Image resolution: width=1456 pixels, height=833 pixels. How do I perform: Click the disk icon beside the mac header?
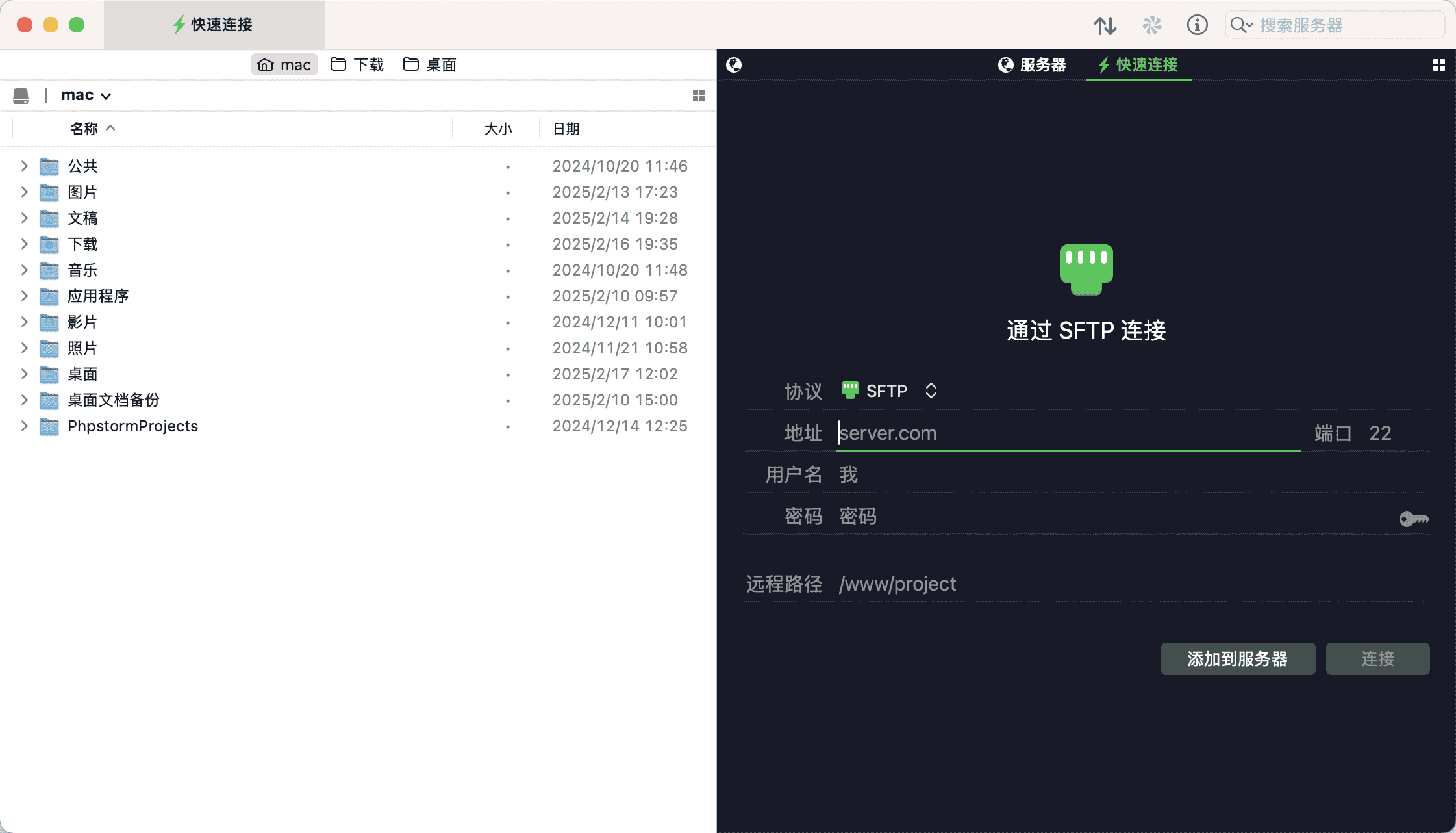tap(21, 95)
